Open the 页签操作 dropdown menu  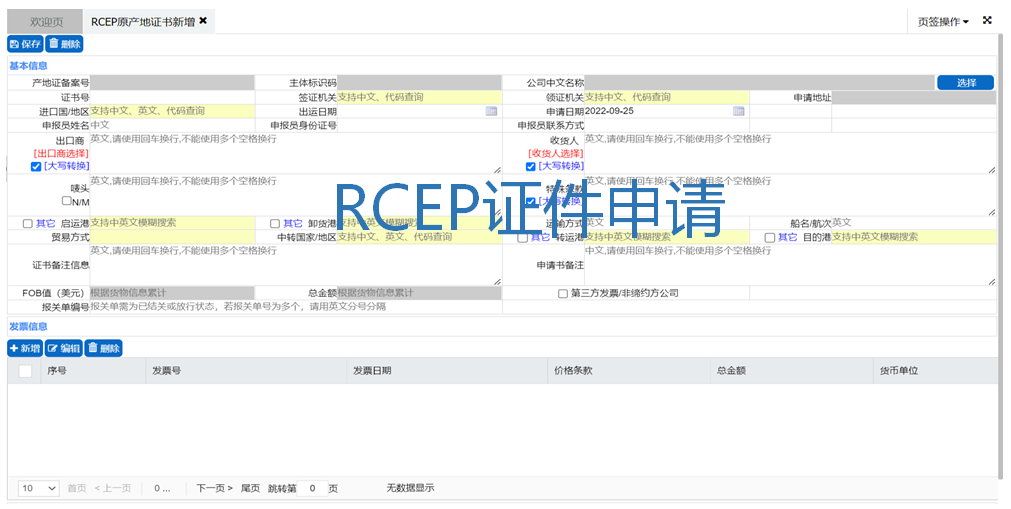(x=943, y=22)
